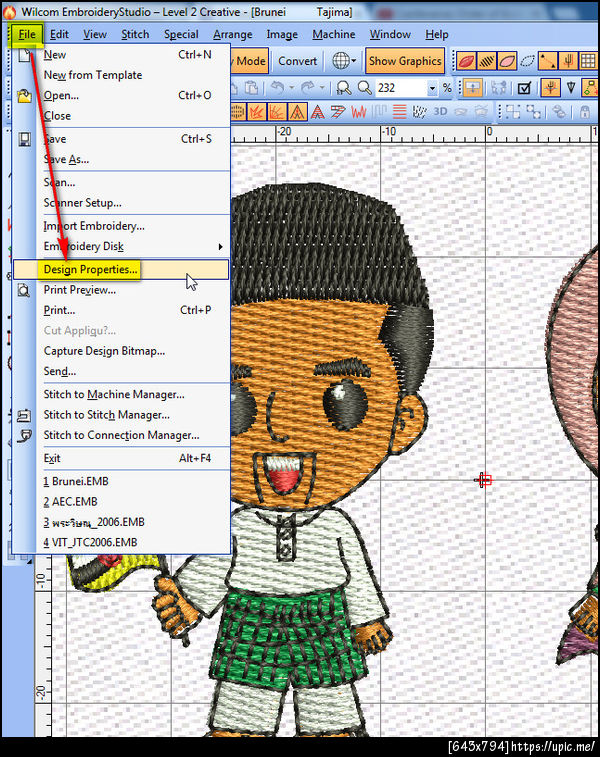The height and width of the screenshot is (757, 600).
Task: Toggle pink outline shape view icon
Action: tap(507, 61)
